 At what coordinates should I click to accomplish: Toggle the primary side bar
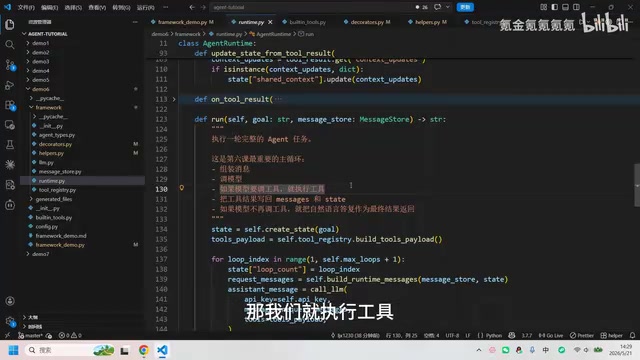click(554, 7)
